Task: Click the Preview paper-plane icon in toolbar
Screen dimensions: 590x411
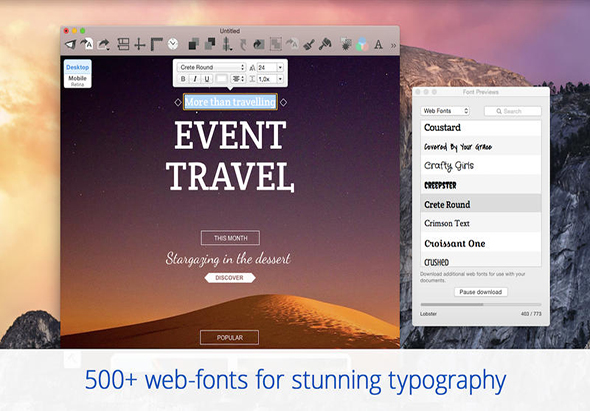Action: [x=70, y=44]
